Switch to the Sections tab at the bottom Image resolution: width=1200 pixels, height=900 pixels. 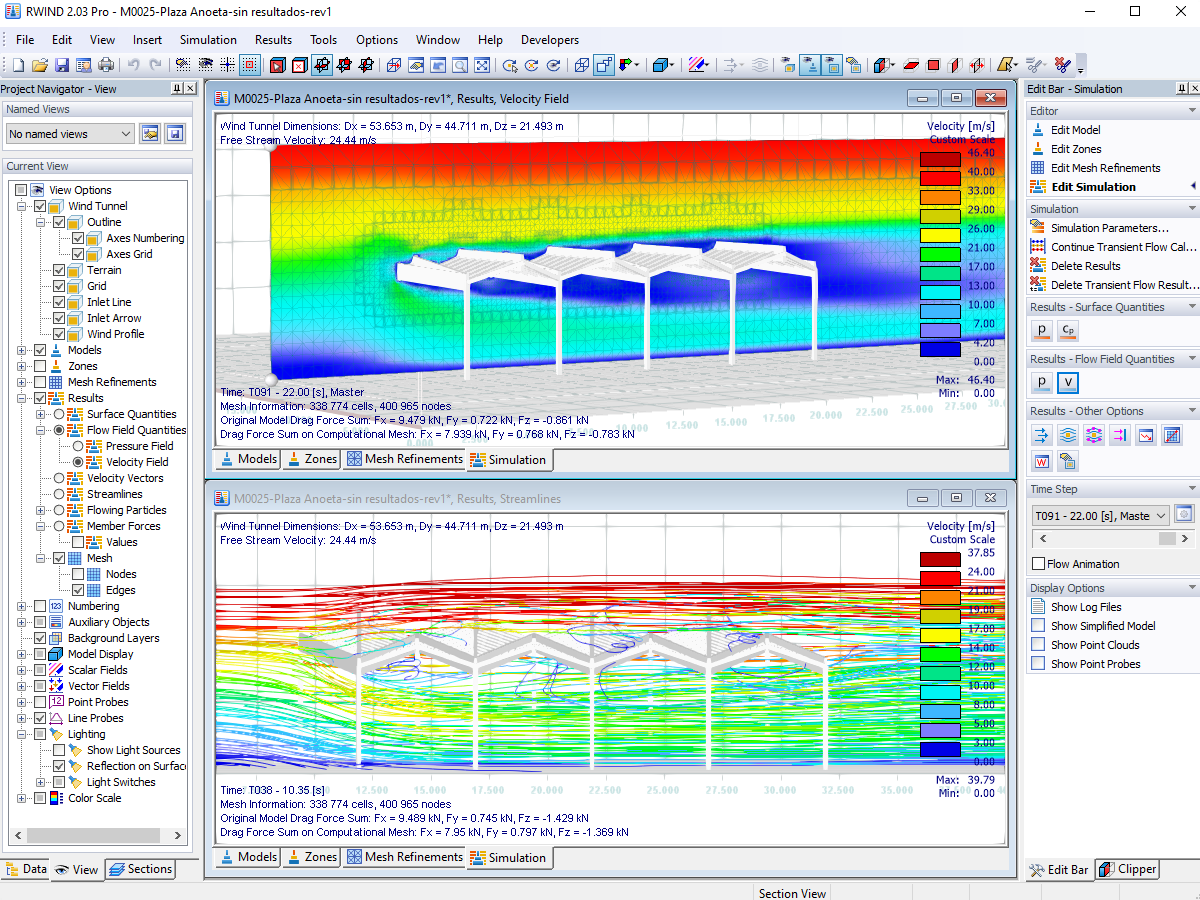[x=140, y=869]
